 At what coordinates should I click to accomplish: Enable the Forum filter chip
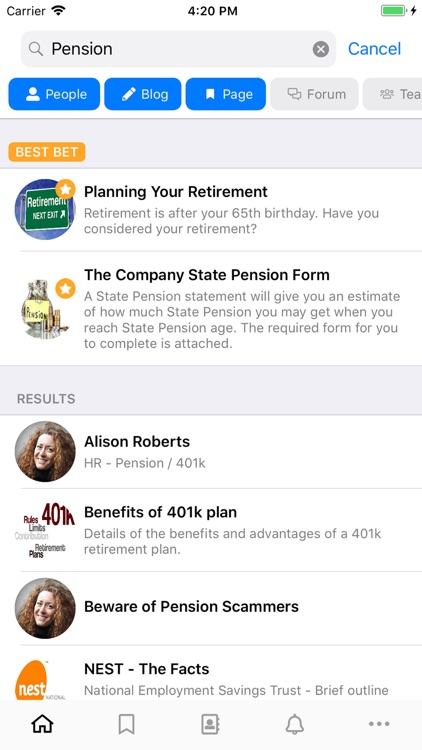tap(314, 94)
